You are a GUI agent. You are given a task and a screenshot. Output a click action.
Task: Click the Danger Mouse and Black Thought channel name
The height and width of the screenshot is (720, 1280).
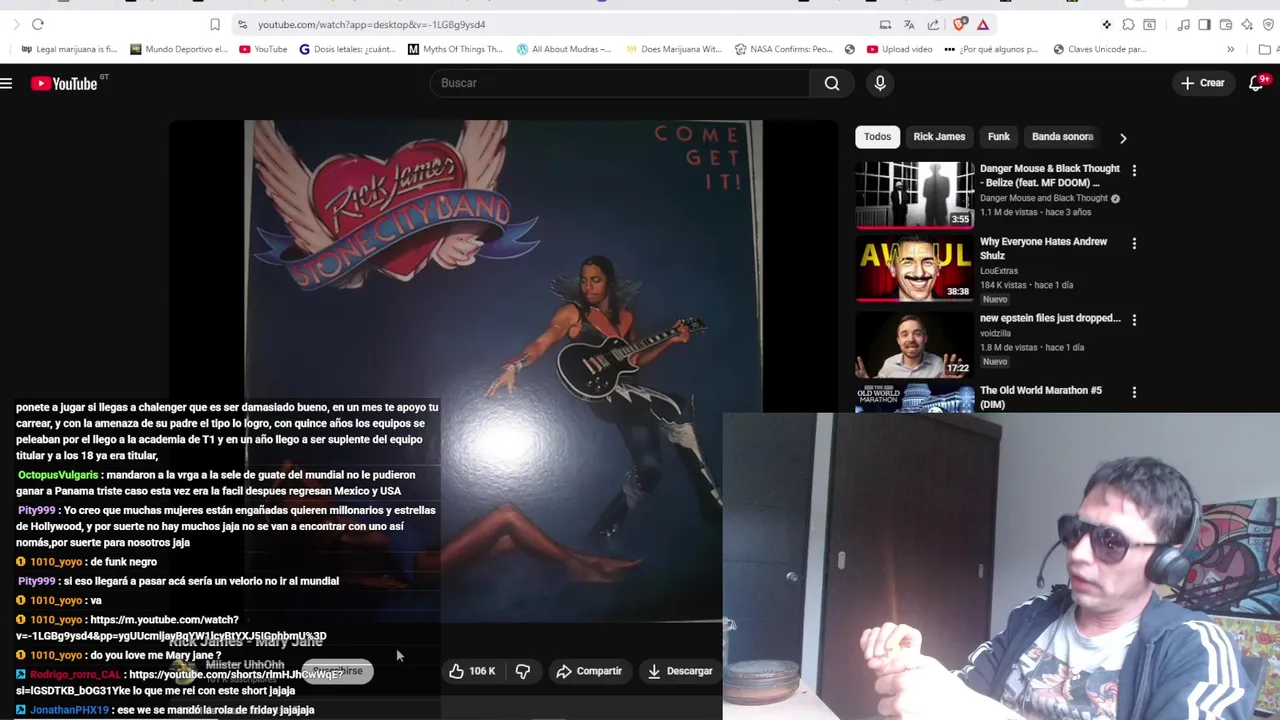(1043, 198)
